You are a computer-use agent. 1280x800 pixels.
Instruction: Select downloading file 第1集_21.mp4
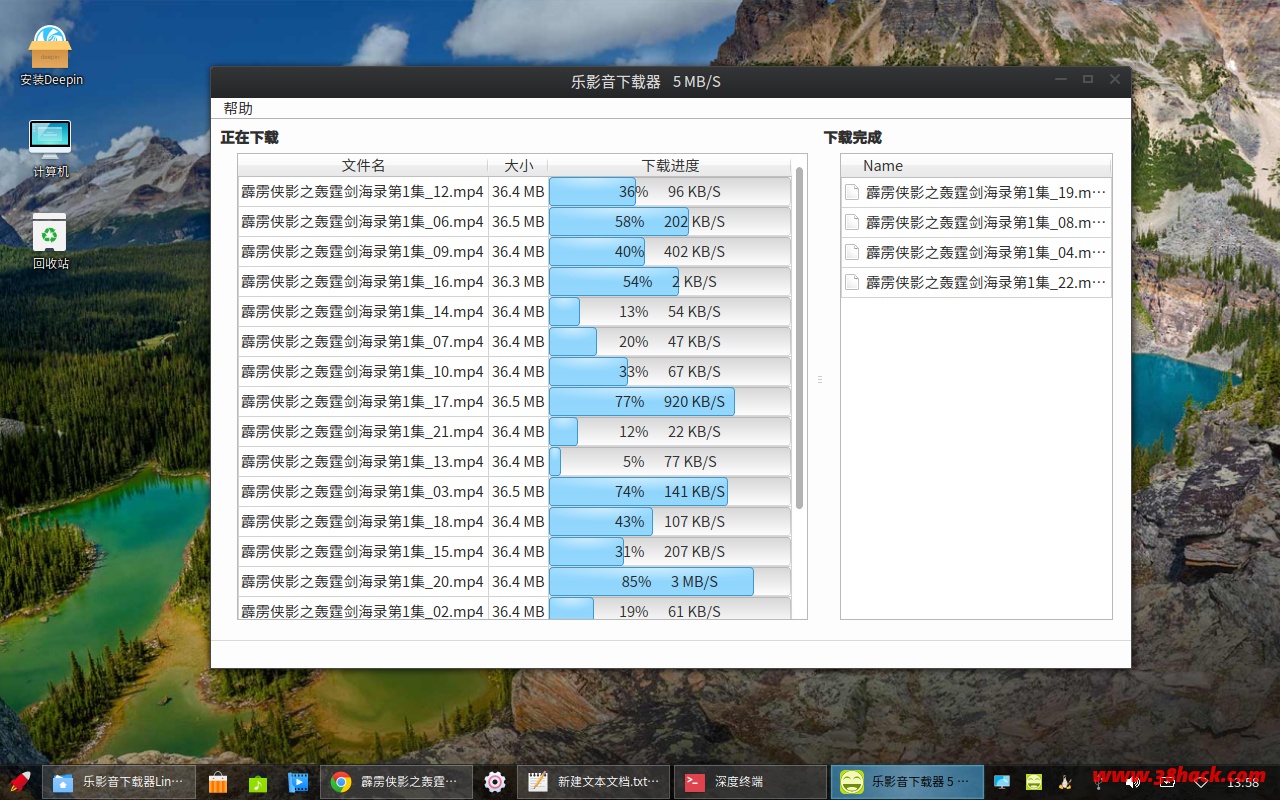tap(362, 431)
